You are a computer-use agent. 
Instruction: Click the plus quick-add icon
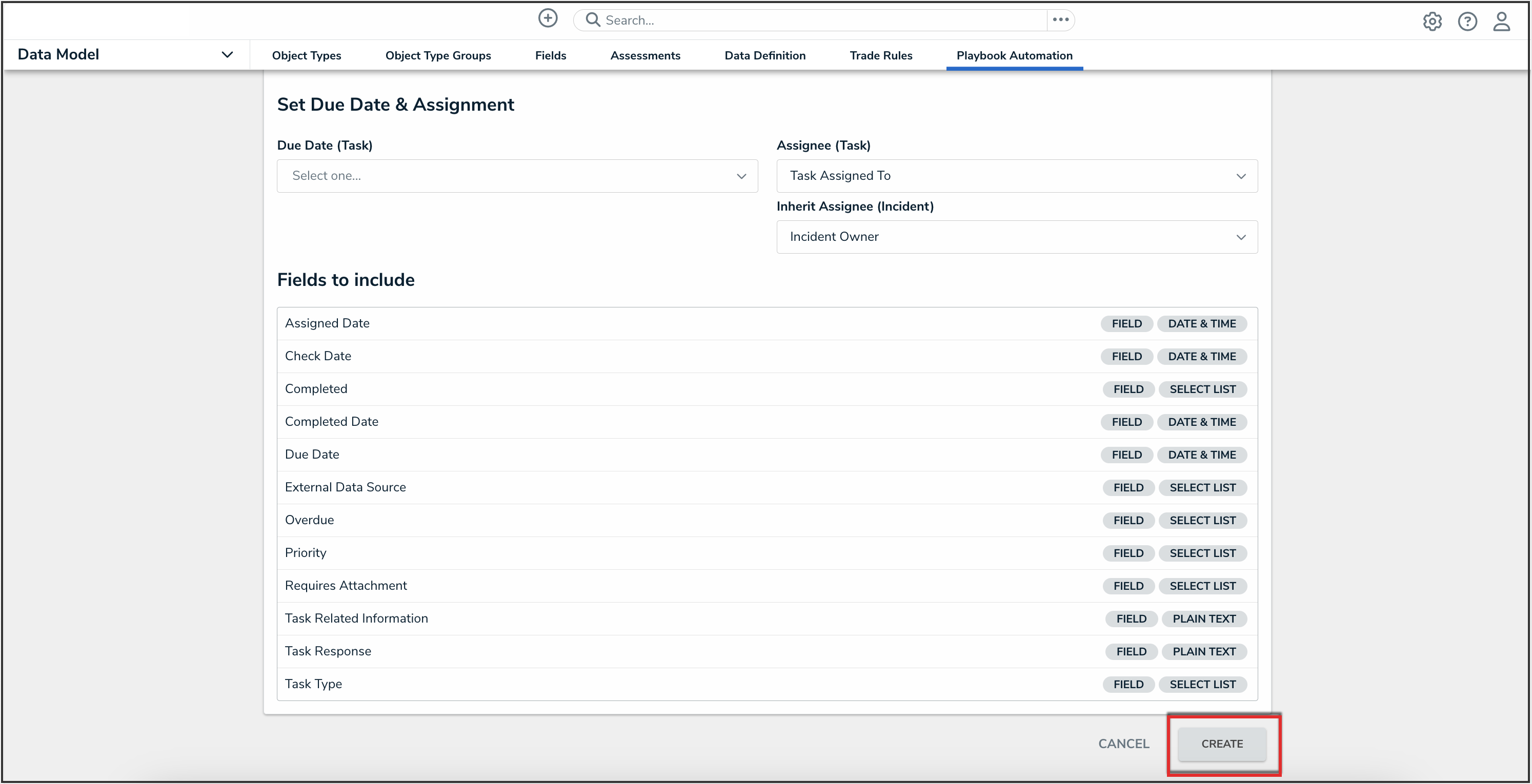[547, 19]
